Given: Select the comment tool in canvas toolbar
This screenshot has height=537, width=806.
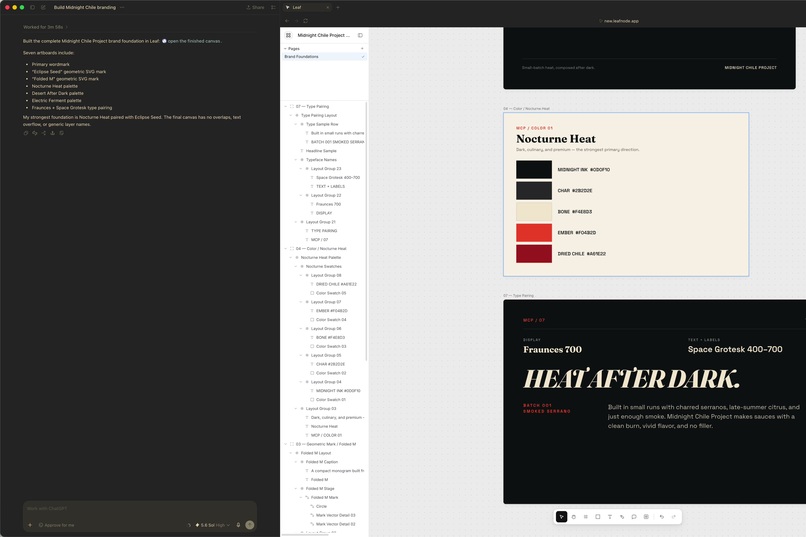Looking at the screenshot, I should [x=634, y=516].
